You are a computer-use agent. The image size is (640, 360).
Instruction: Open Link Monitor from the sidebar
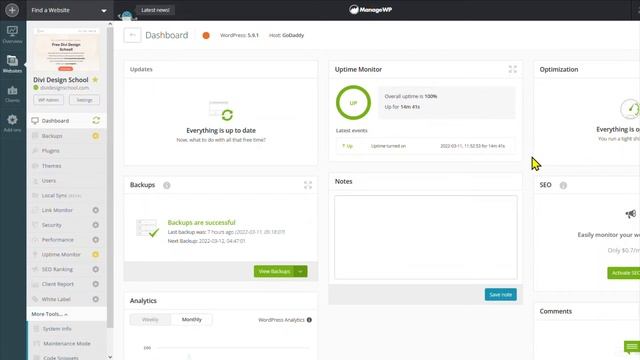57,210
